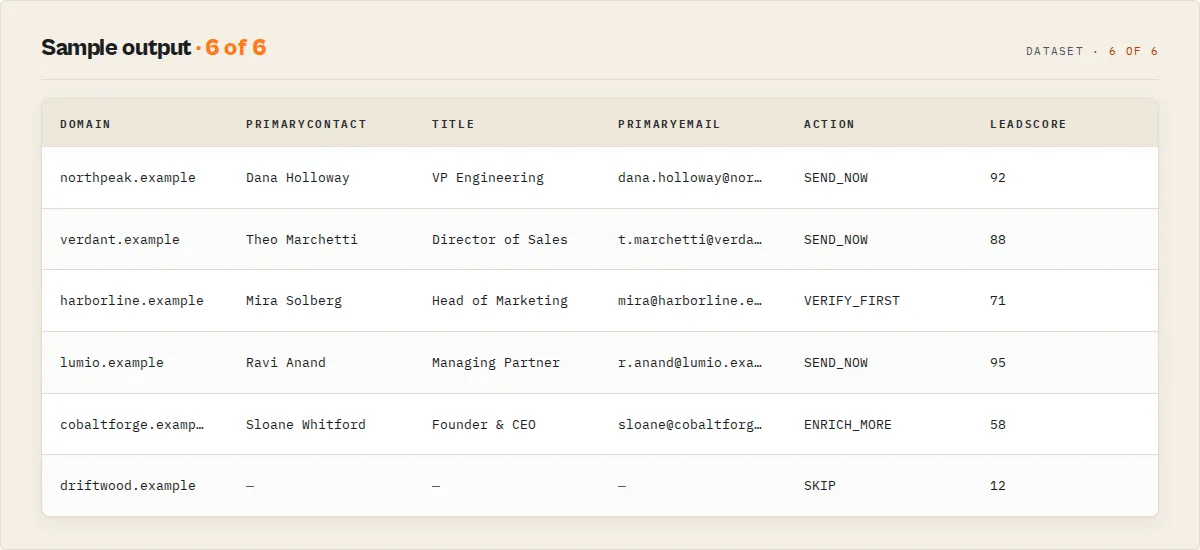Click contact name Mira Solberg
1200x550 pixels.
point(294,301)
